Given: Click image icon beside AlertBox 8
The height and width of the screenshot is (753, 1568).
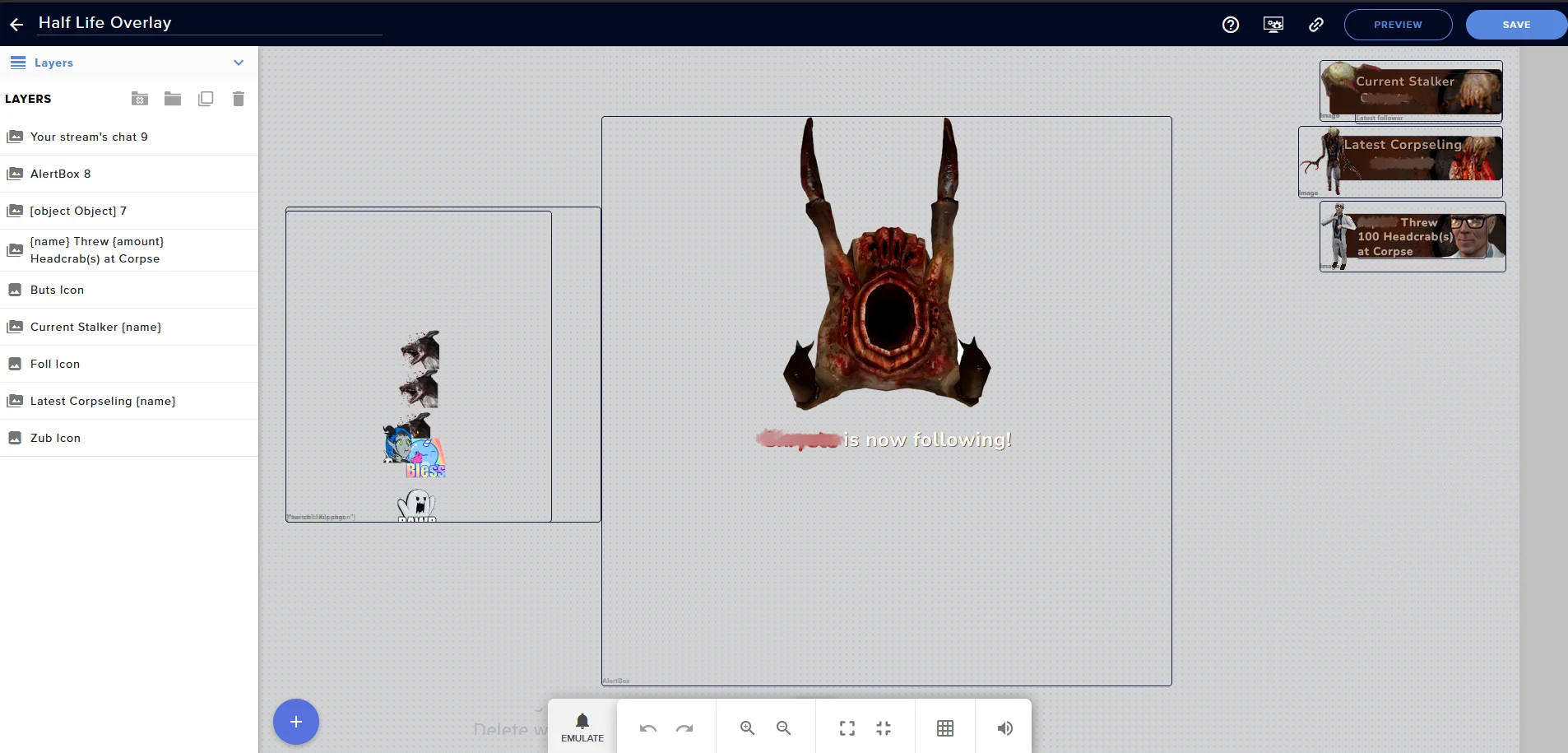Looking at the screenshot, I should [15, 174].
